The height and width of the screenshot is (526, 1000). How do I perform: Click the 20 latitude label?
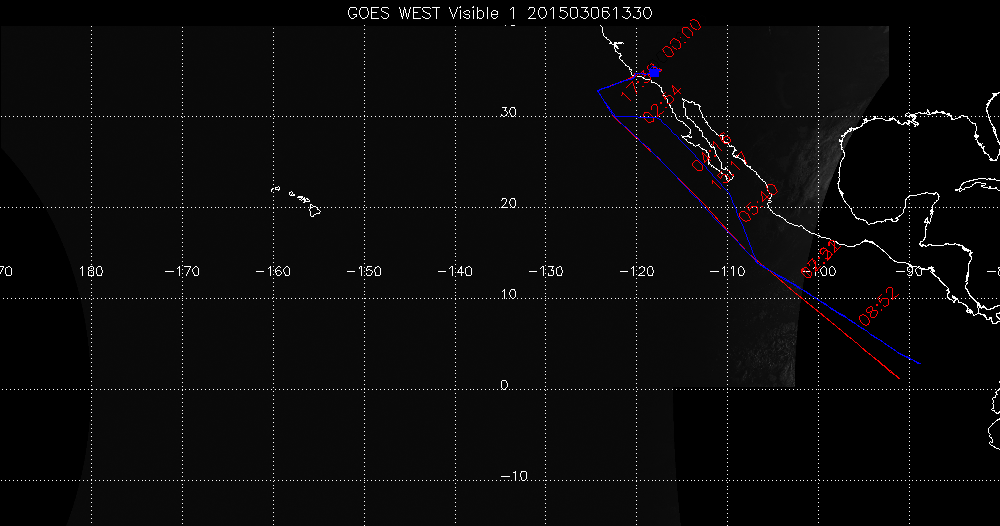(509, 203)
